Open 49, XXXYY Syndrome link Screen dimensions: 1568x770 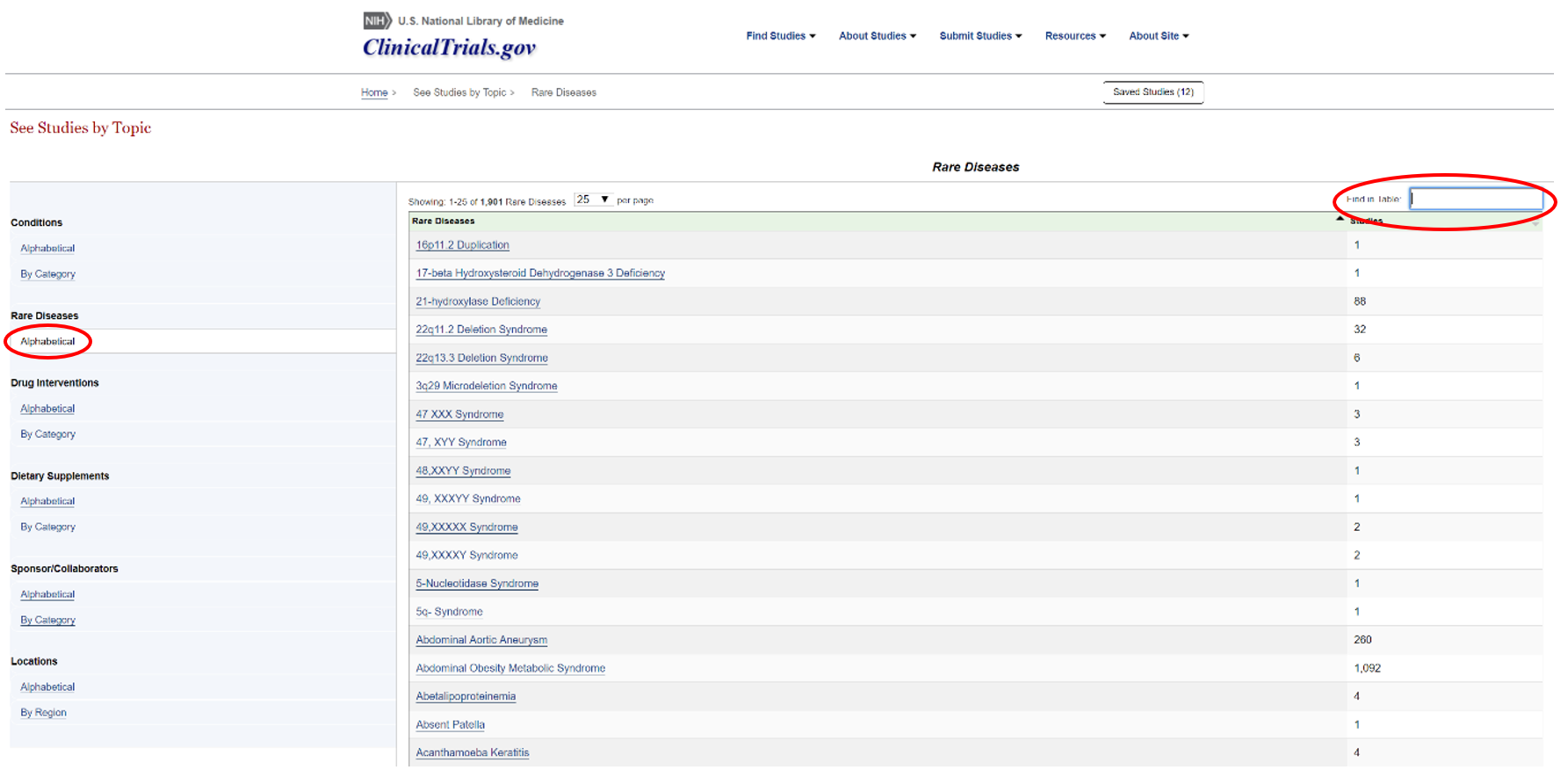point(468,498)
